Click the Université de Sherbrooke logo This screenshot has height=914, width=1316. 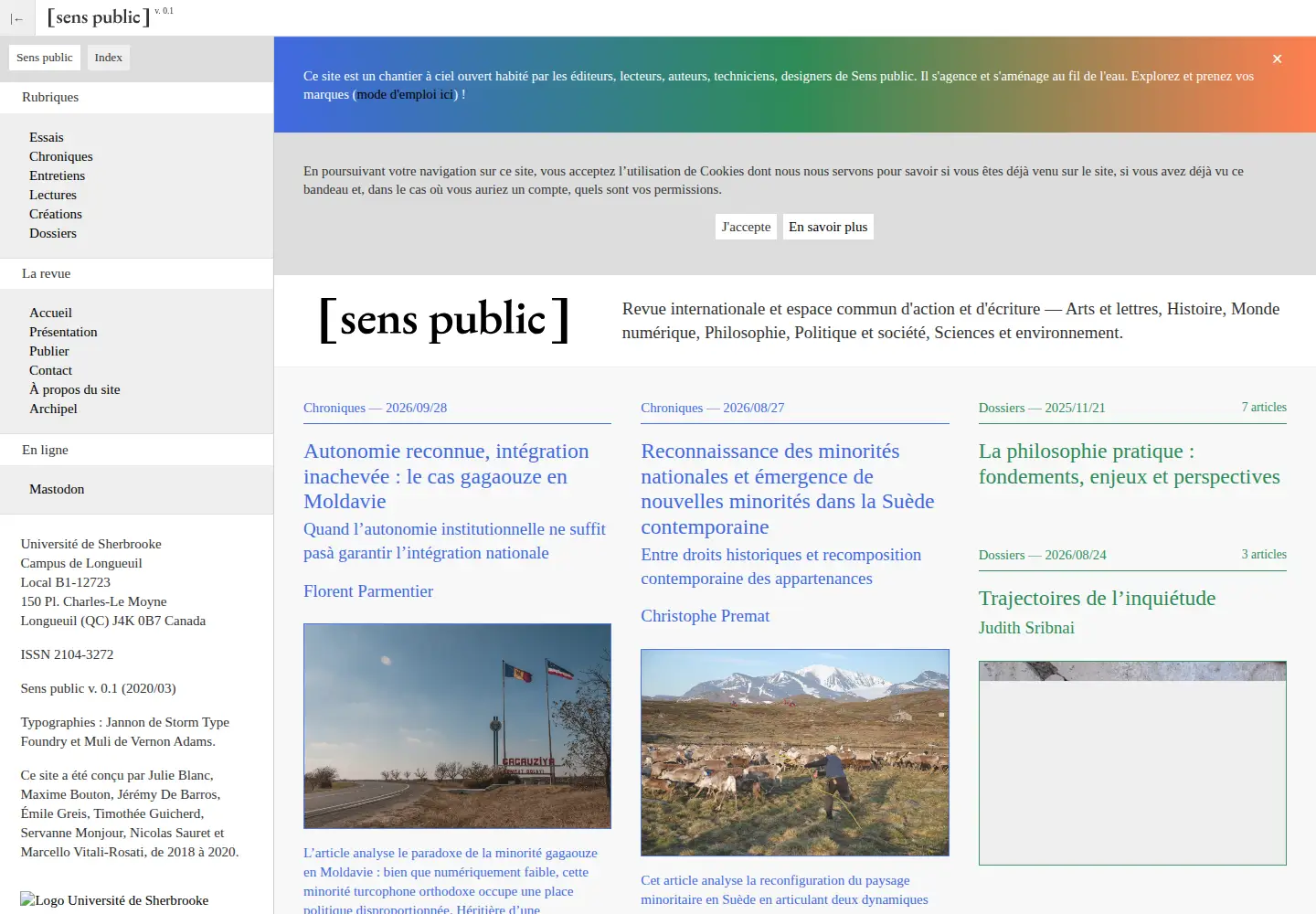click(x=115, y=900)
